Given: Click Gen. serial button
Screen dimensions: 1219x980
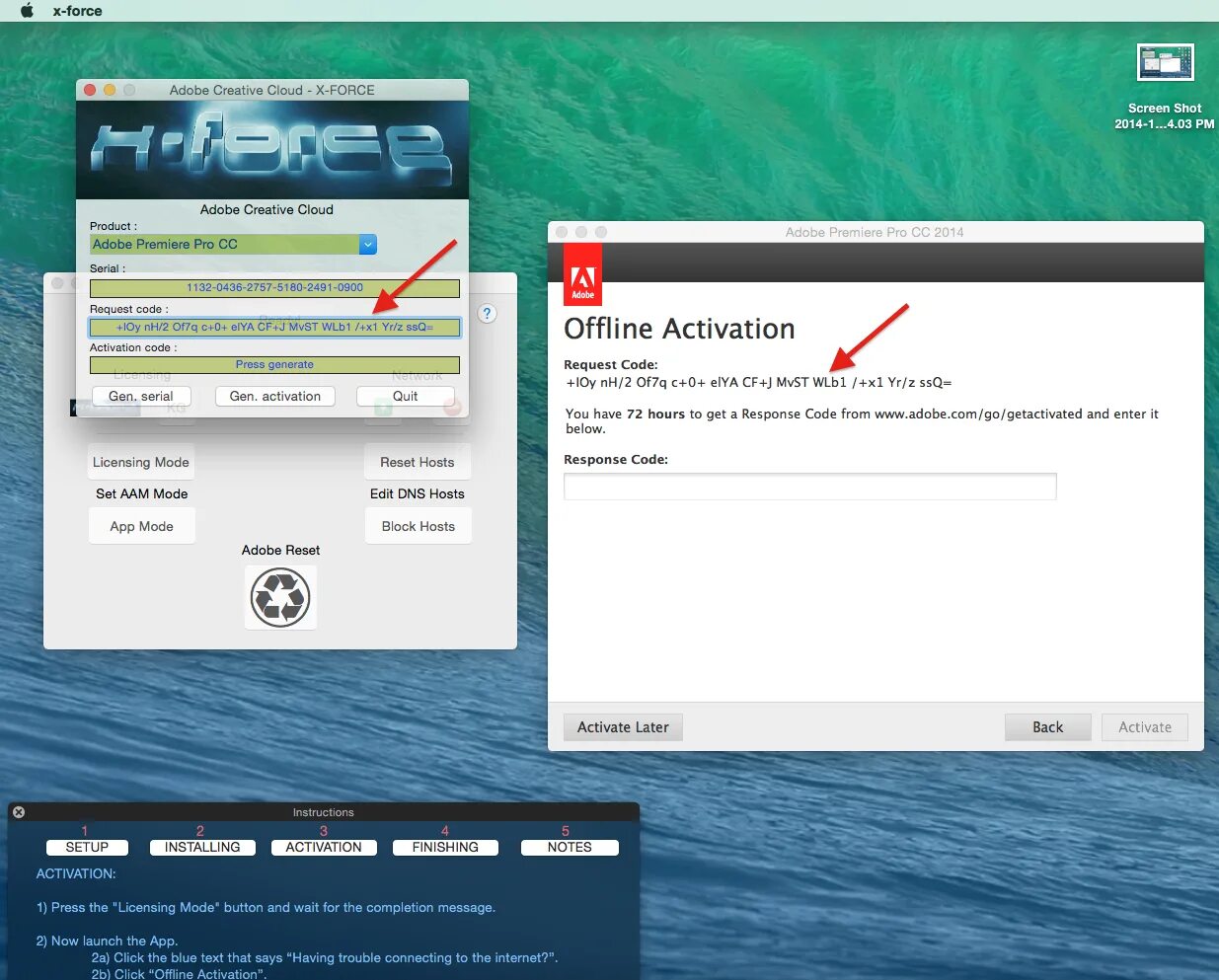Looking at the screenshot, I should pyautogui.click(x=141, y=396).
